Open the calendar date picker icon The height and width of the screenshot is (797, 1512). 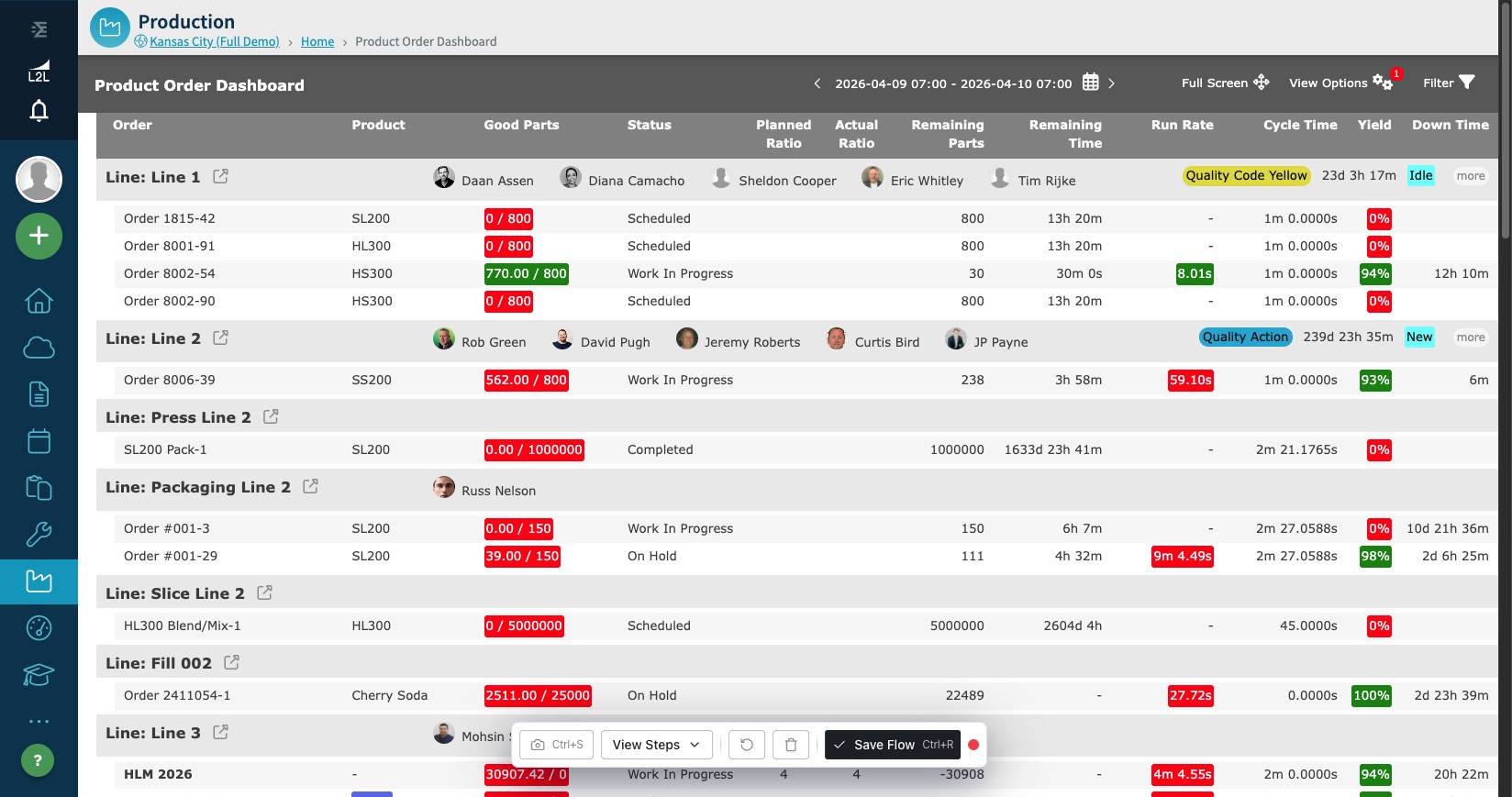[x=1090, y=83]
